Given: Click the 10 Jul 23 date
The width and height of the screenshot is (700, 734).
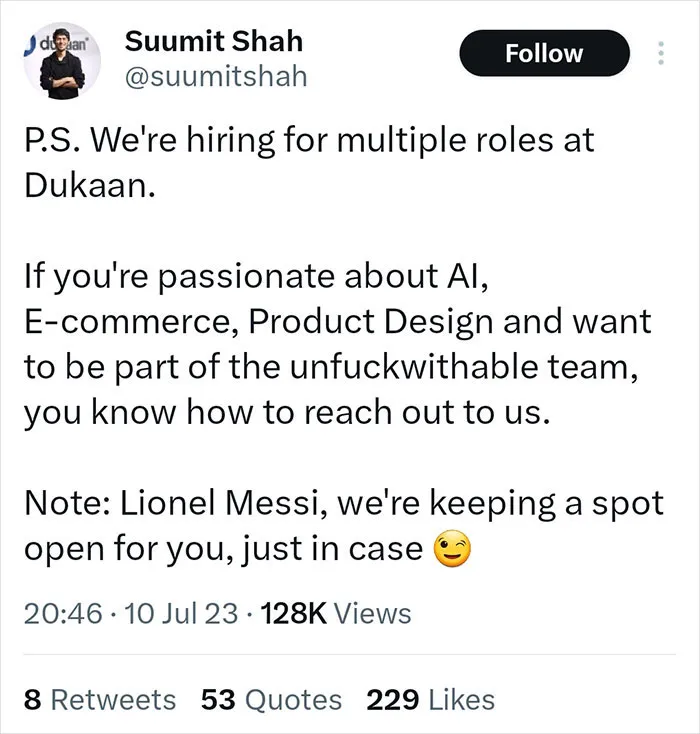Looking at the screenshot, I should [x=181, y=613].
